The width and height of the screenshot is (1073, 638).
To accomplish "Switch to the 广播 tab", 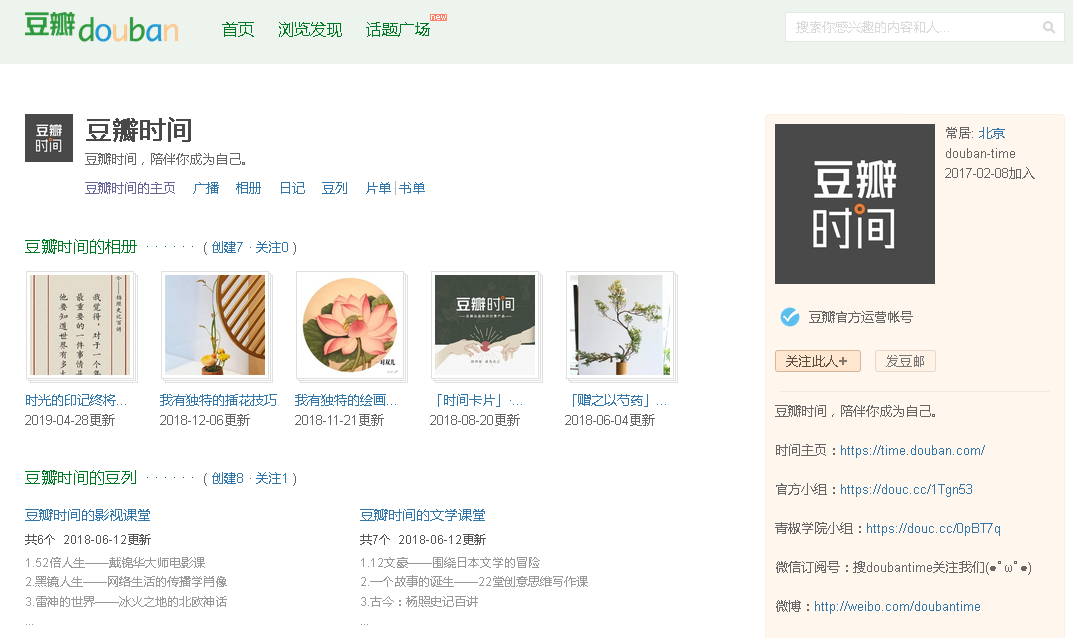I will point(206,188).
